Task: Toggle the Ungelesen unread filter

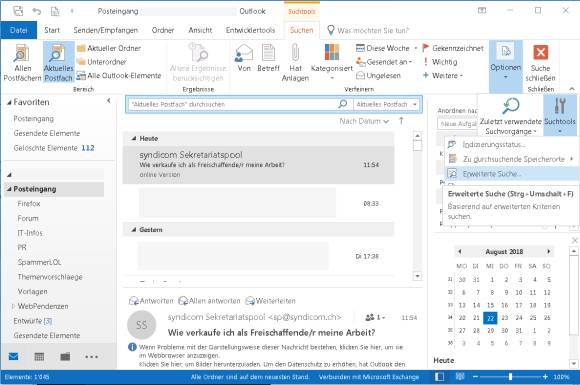Action: point(378,75)
